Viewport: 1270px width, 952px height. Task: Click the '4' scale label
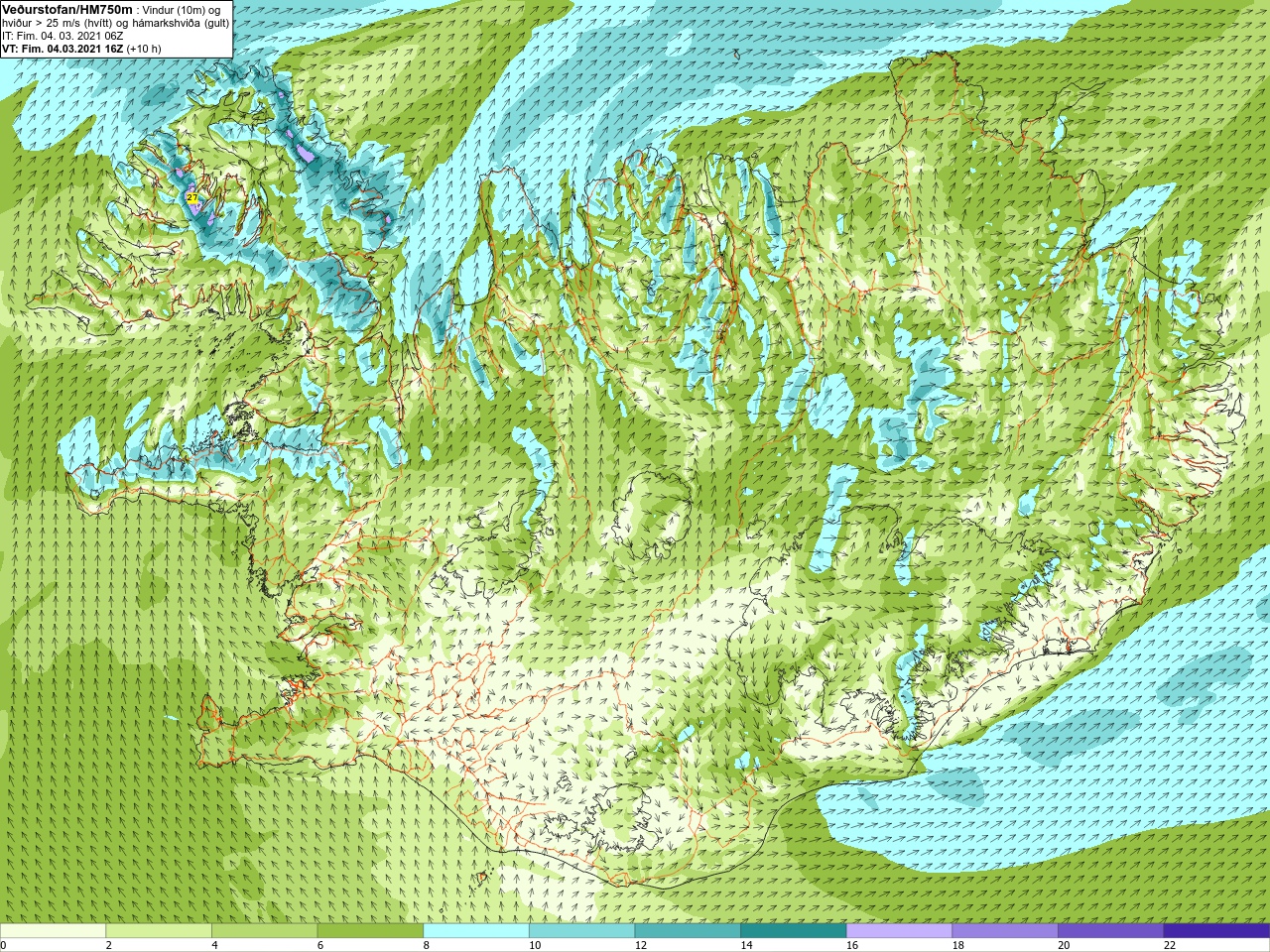215,945
